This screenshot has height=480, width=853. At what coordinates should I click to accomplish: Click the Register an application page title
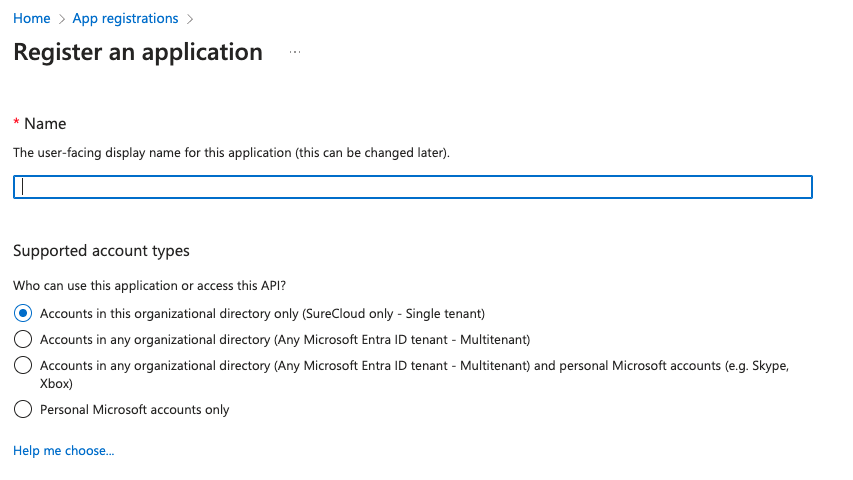pyautogui.click(x=138, y=52)
